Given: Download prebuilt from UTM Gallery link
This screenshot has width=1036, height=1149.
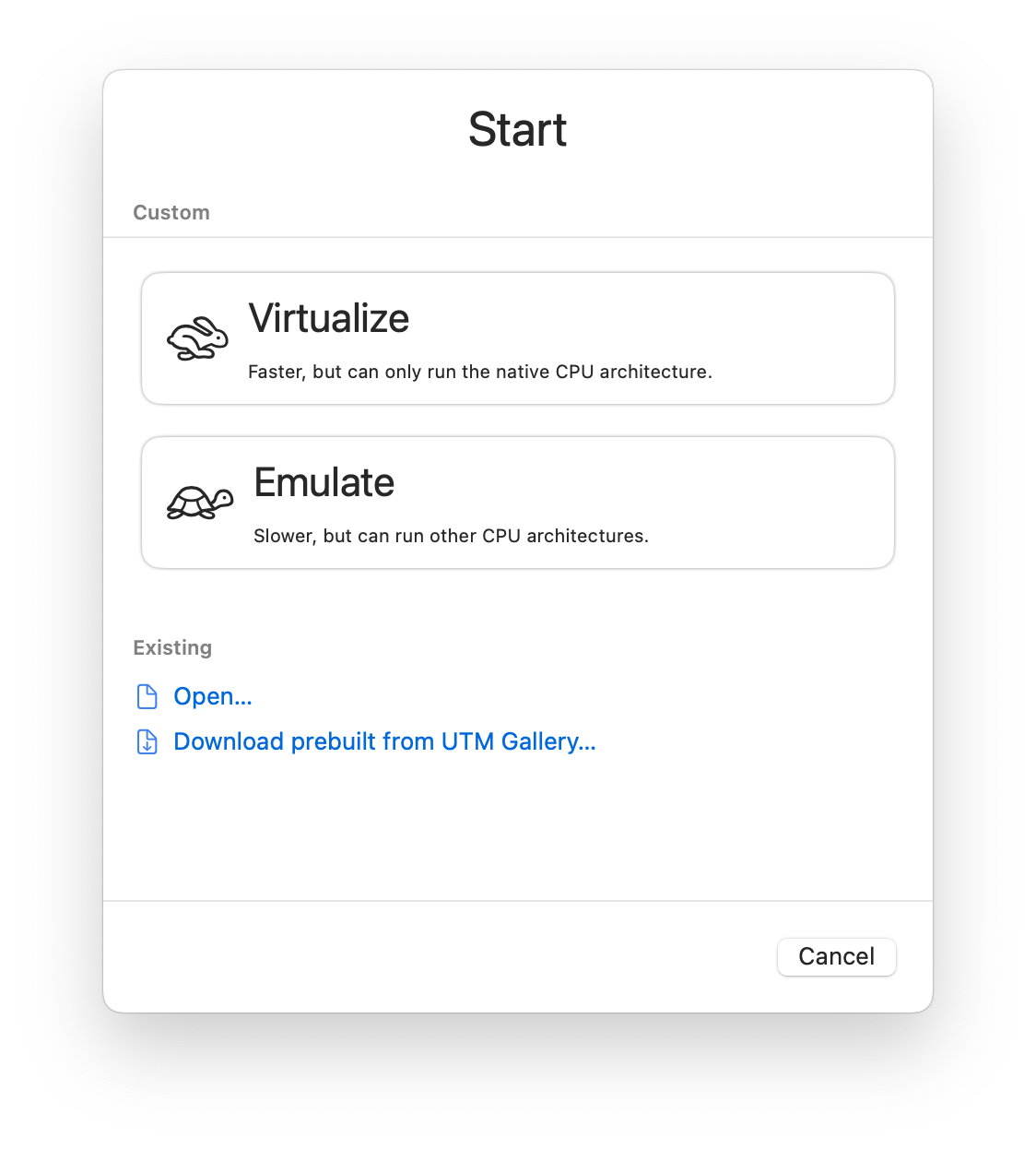Looking at the screenshot, I should [x=384, y=741].
